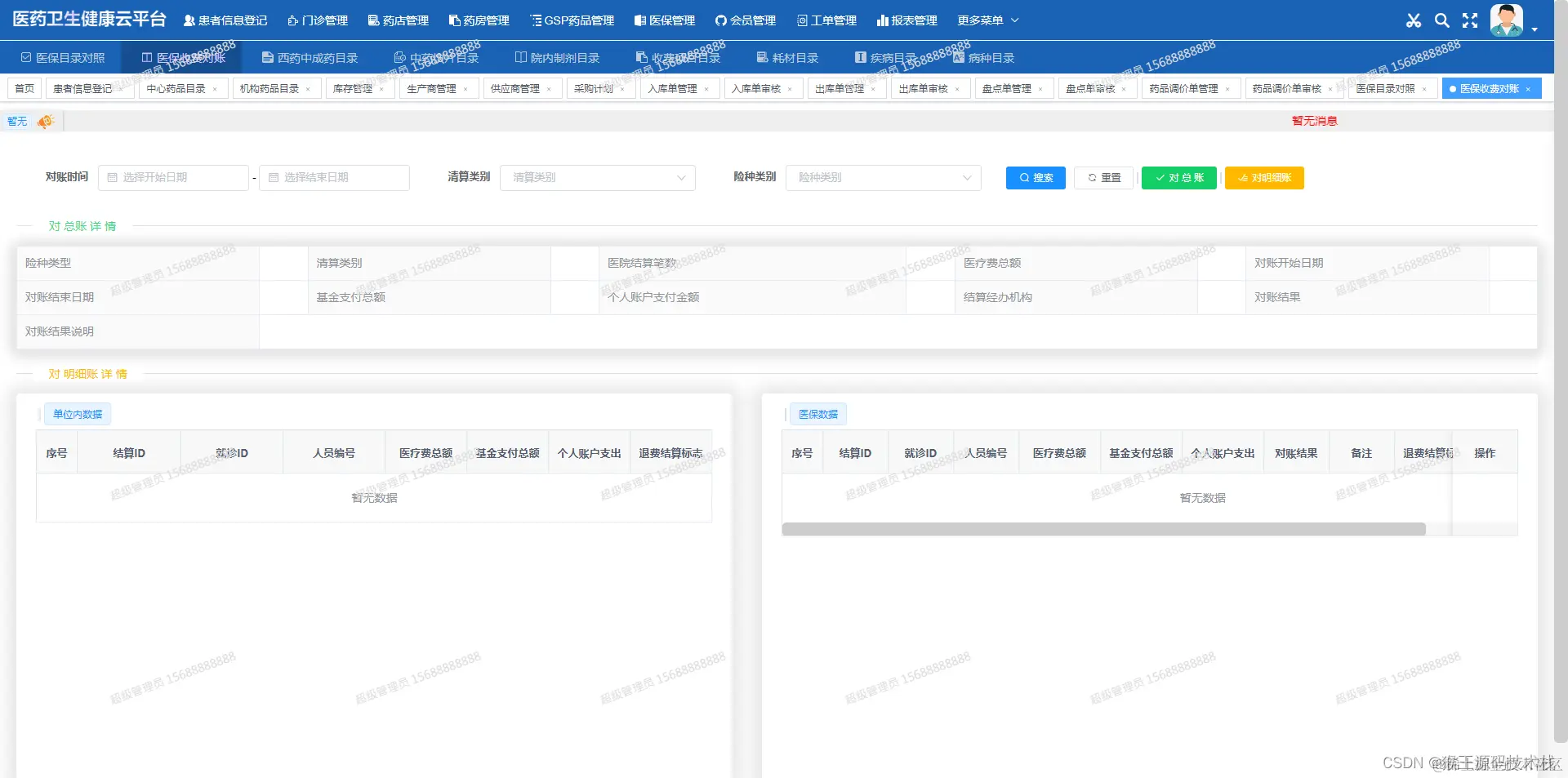Close the 入库单管理 tab with its x
The width and height of the screenshot is (1568, 778).
[706, 89]
